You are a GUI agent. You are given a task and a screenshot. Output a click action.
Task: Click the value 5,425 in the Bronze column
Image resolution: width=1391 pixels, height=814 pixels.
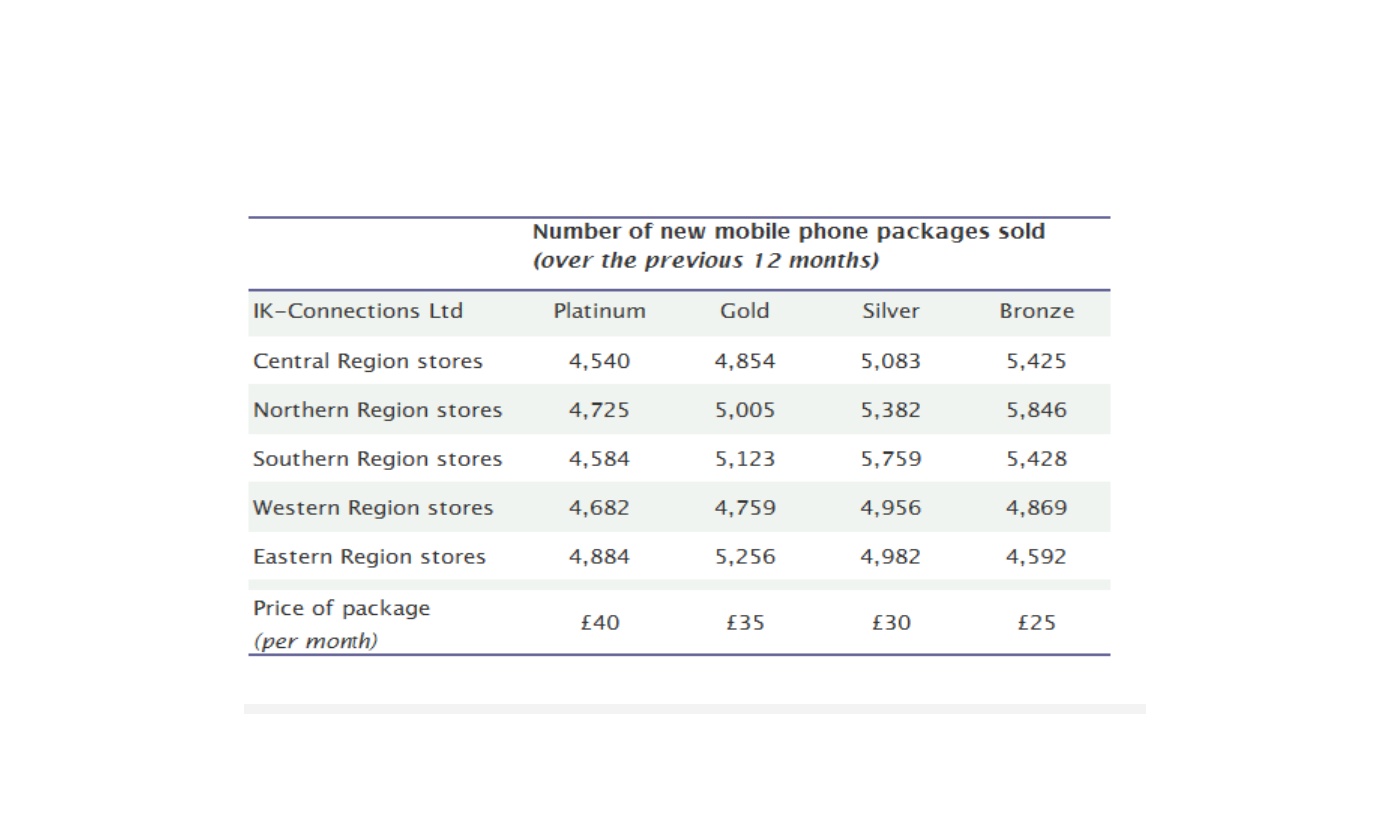[x=1037, y=361]
